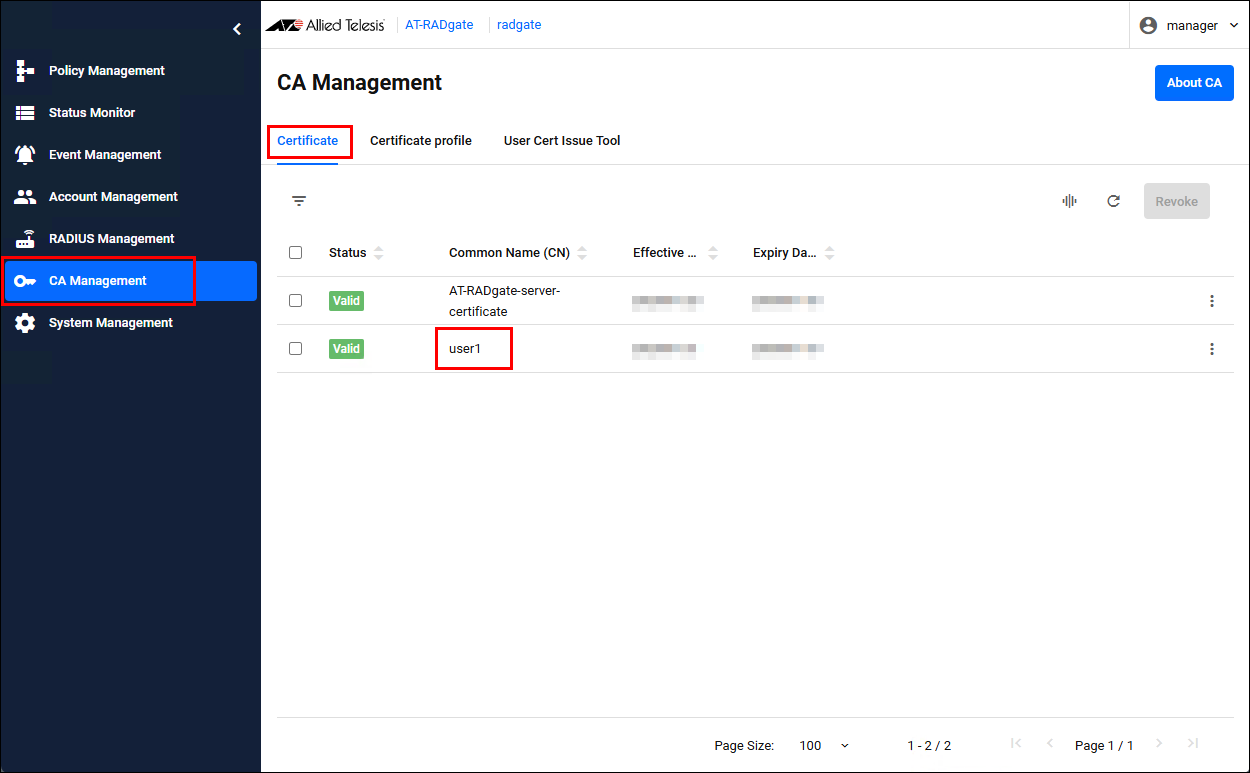Click the manager user avatar icon
This screenshot has width=1250, height=773.
click(1148, 26)
